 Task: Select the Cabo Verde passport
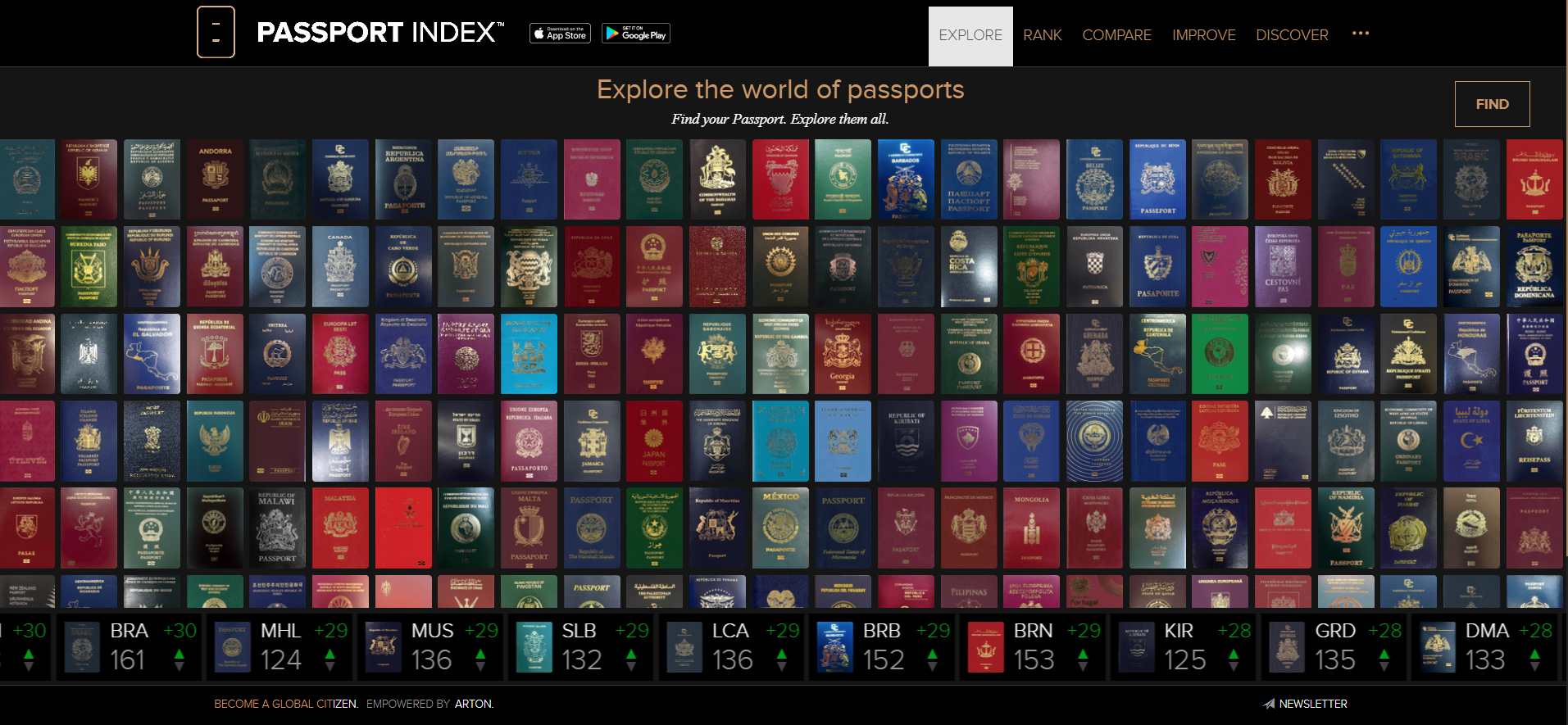(403, 267)
